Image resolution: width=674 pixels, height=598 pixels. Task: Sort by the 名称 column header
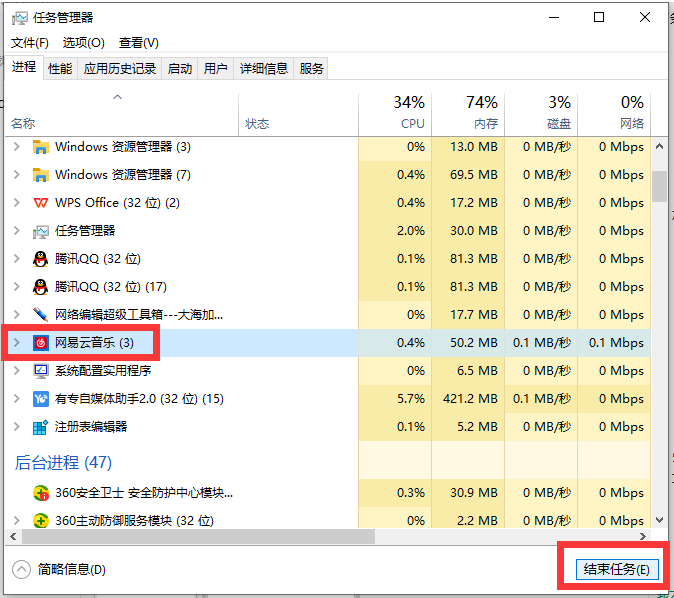coord(122,114)
